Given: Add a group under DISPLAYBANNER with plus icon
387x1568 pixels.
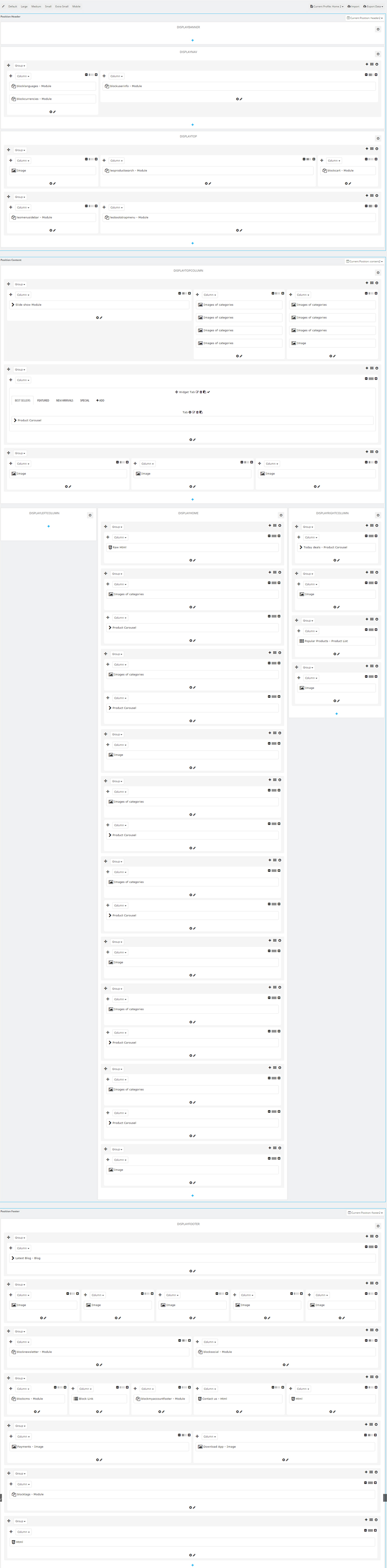Looking at the screenshot, I should tap(193, 40).
